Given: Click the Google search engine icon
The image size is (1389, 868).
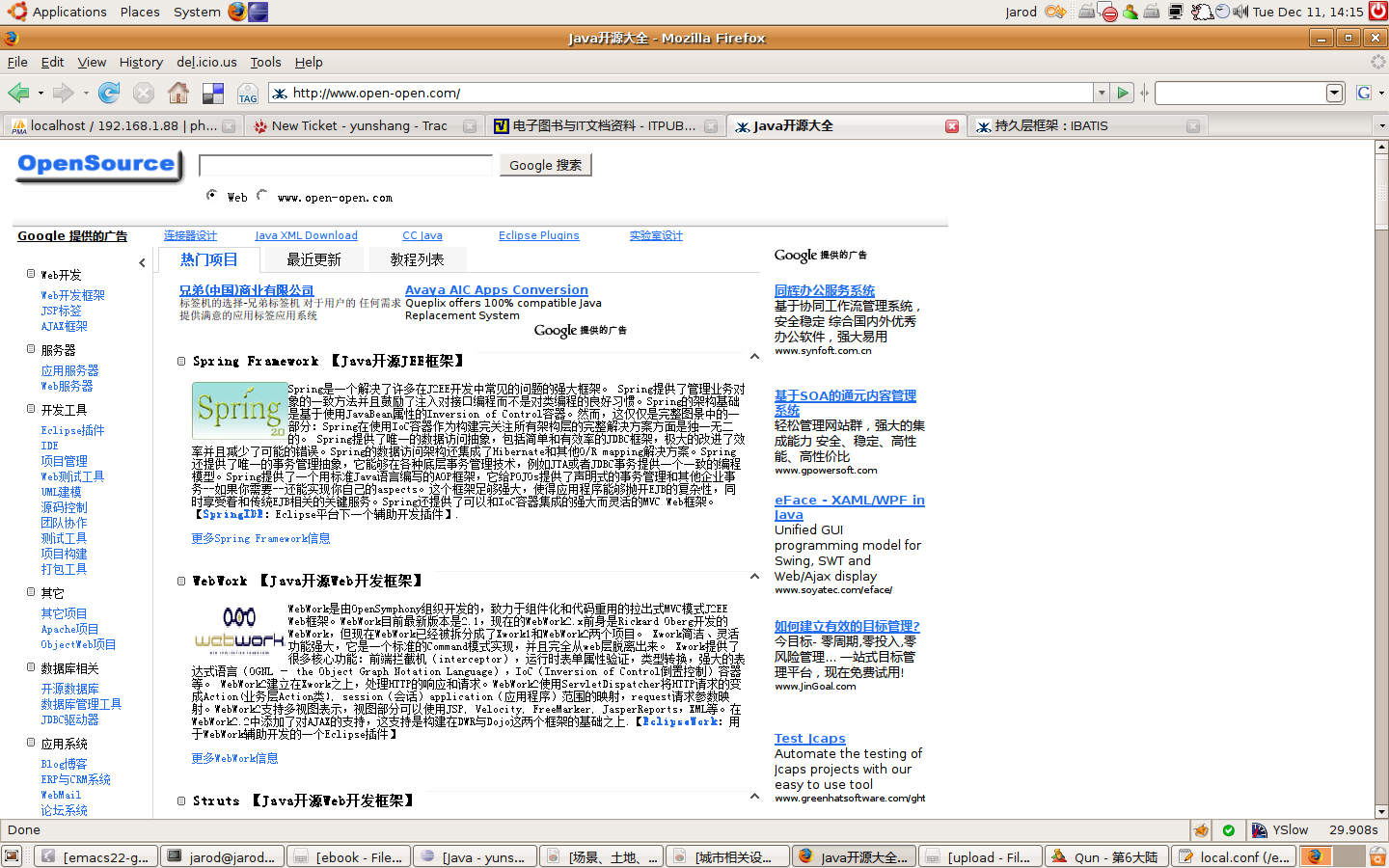Looking at the screenshot, I should pos(1363,93).
